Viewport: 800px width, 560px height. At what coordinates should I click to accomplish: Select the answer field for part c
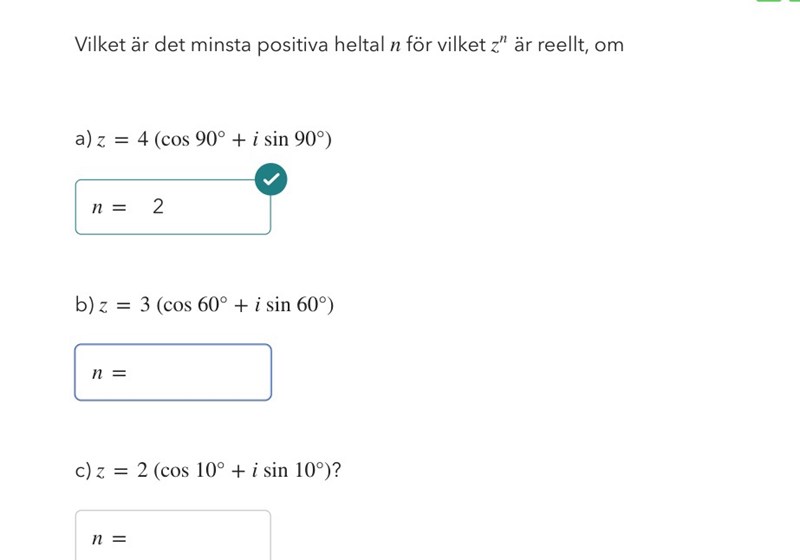[x=190, y=537]
